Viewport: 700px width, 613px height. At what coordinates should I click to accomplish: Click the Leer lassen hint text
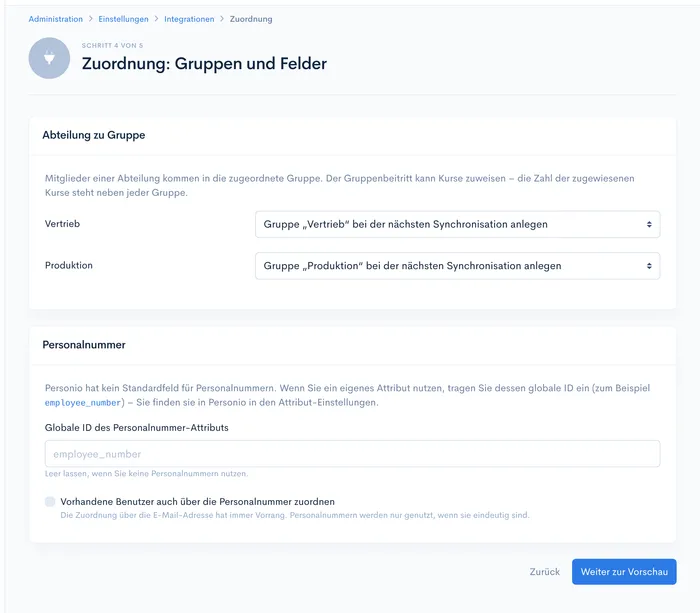pyautogui.click(x=146, y=474)
